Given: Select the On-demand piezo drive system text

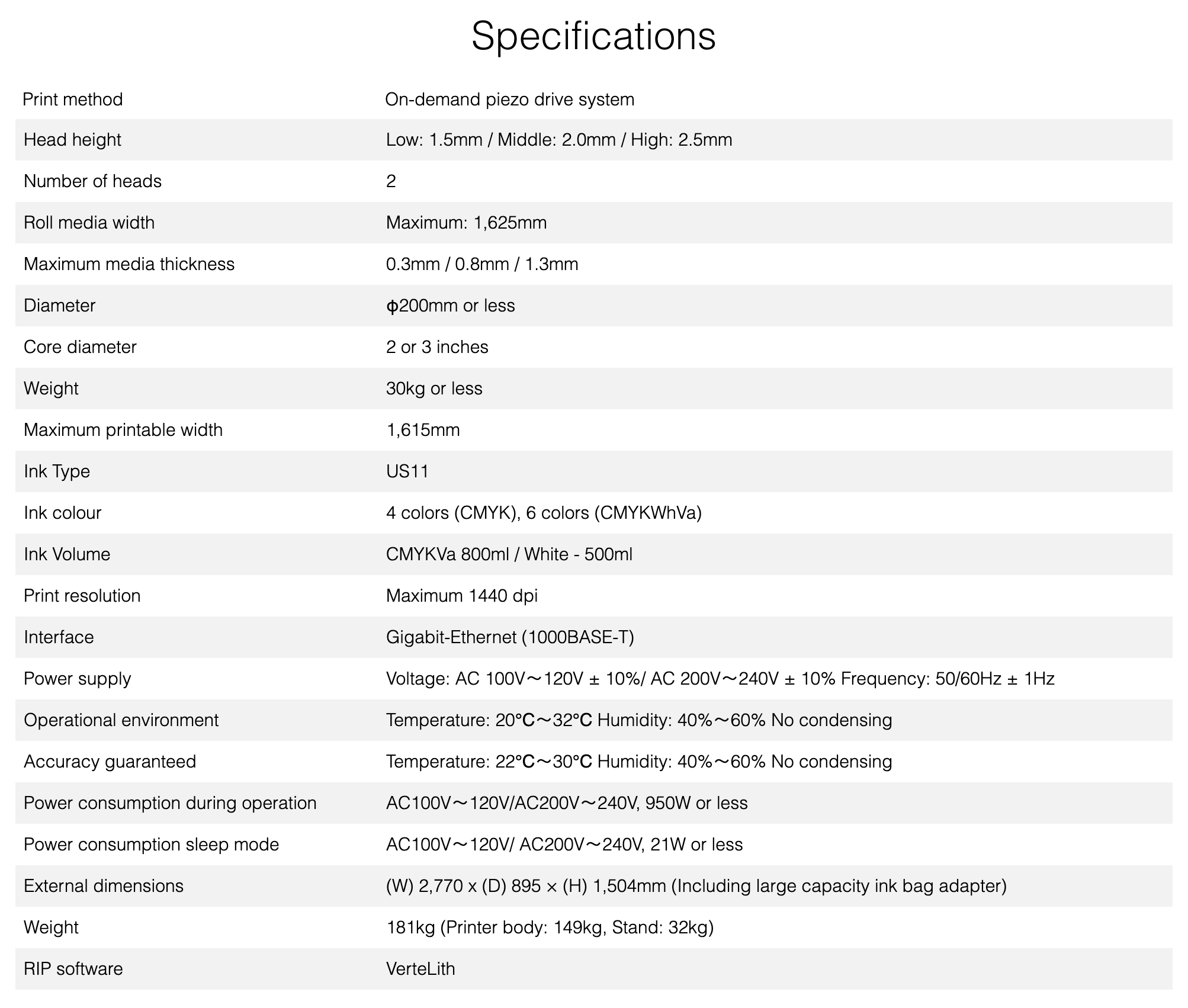Looking at the screenshot, I should click(x=509, y=99).
